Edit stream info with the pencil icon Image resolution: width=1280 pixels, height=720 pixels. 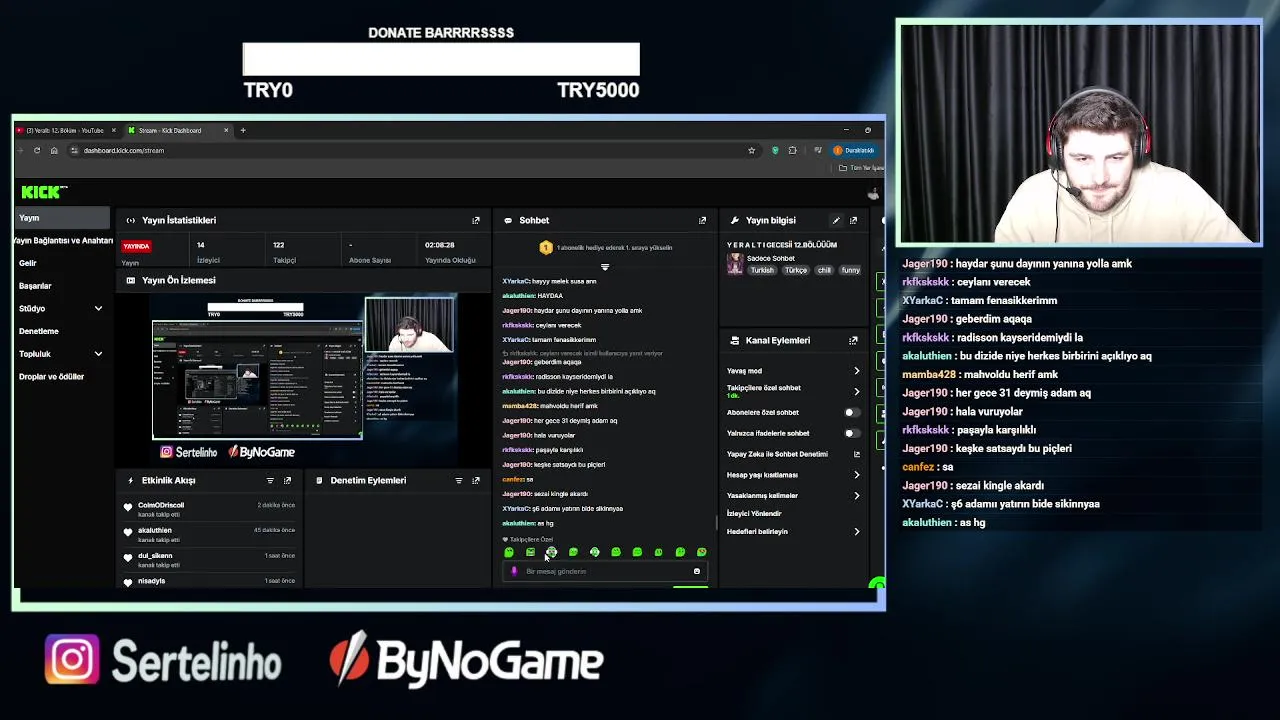836,220
